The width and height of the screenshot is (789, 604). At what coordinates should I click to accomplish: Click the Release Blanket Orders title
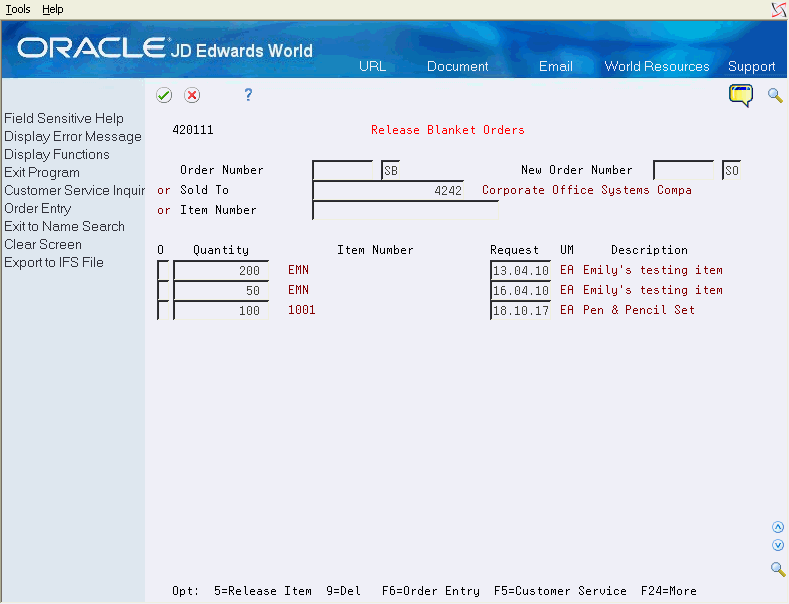[448, 130]
